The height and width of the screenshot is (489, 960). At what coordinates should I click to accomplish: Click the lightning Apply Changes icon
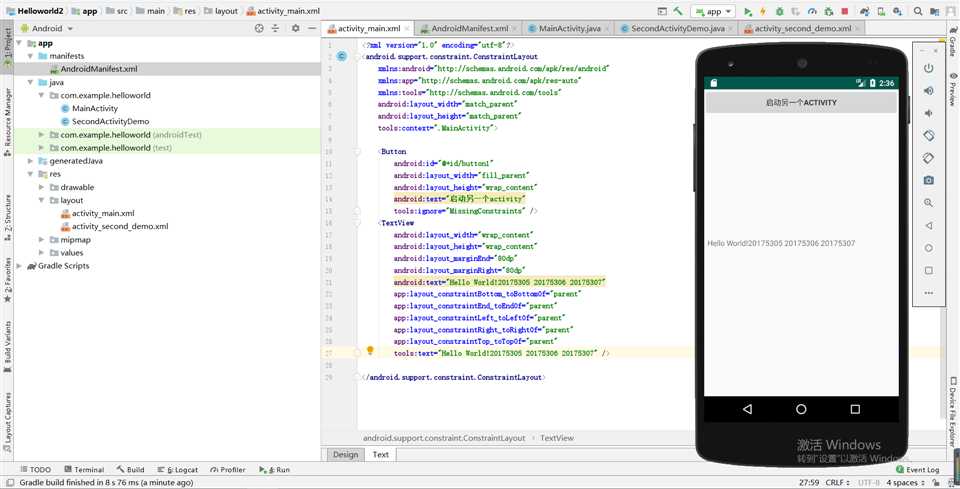[x=763, y=11]
